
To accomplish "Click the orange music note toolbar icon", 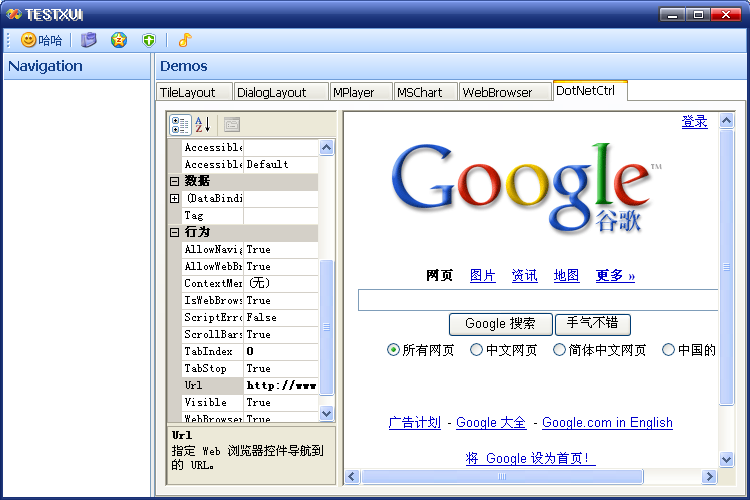I will click(185, 40).
